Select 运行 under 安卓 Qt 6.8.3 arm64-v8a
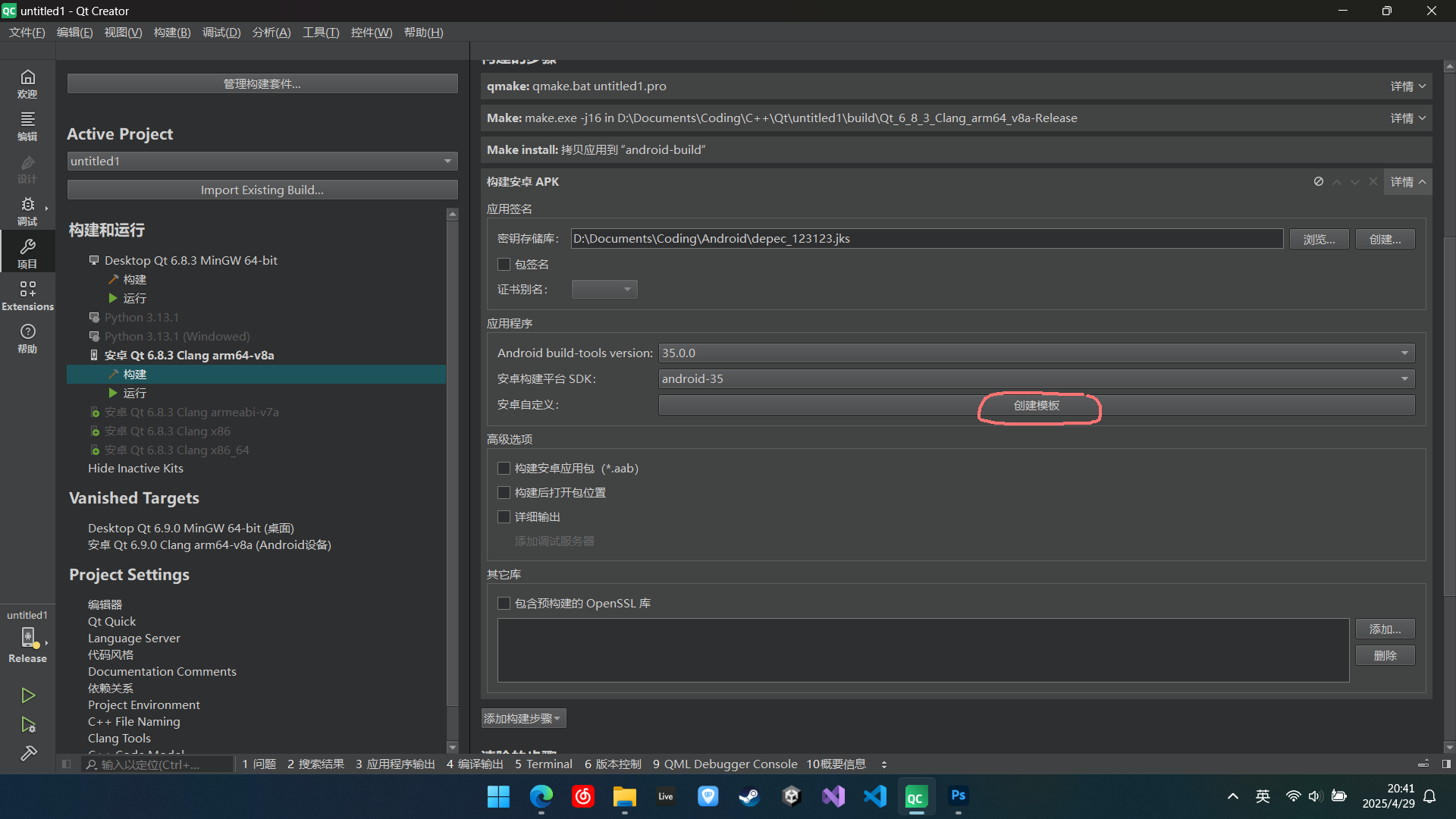The image size is (1456, 819). pos(135,394)
